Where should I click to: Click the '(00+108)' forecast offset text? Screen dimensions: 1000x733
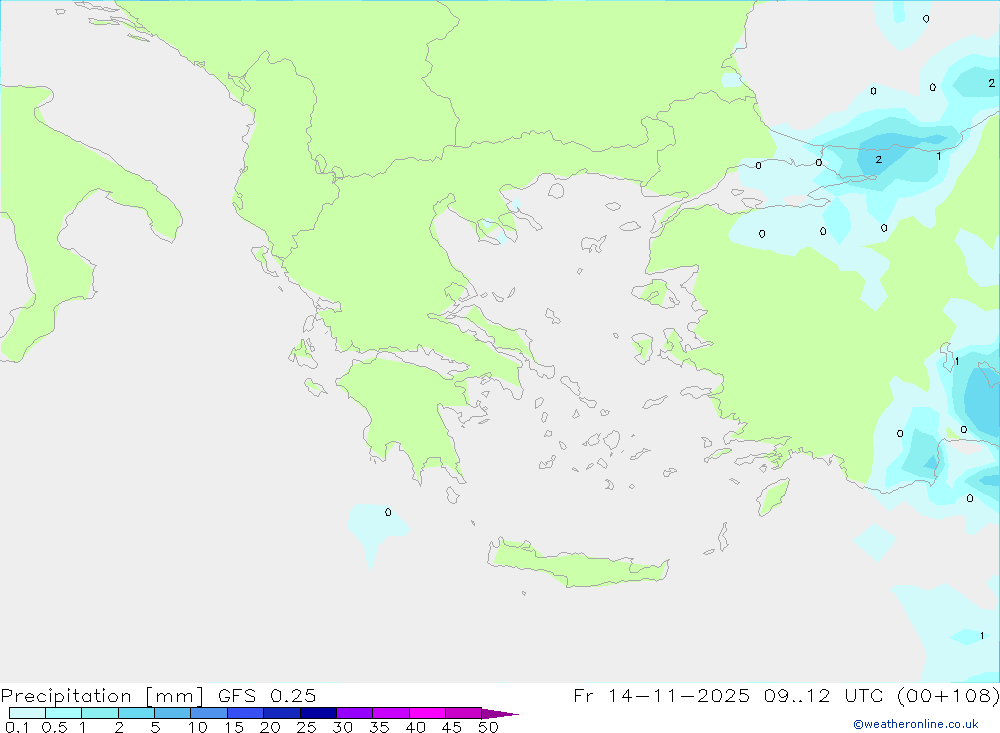click(x=948, y=695)
